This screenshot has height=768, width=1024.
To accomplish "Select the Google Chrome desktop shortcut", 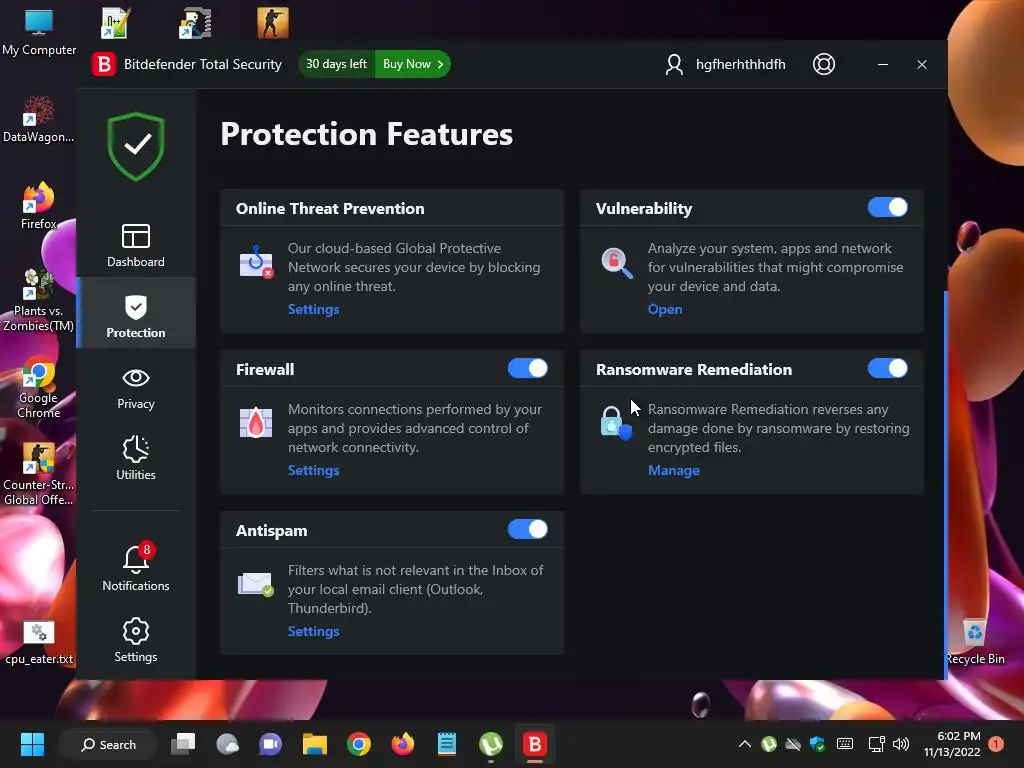I will point(39,388).
